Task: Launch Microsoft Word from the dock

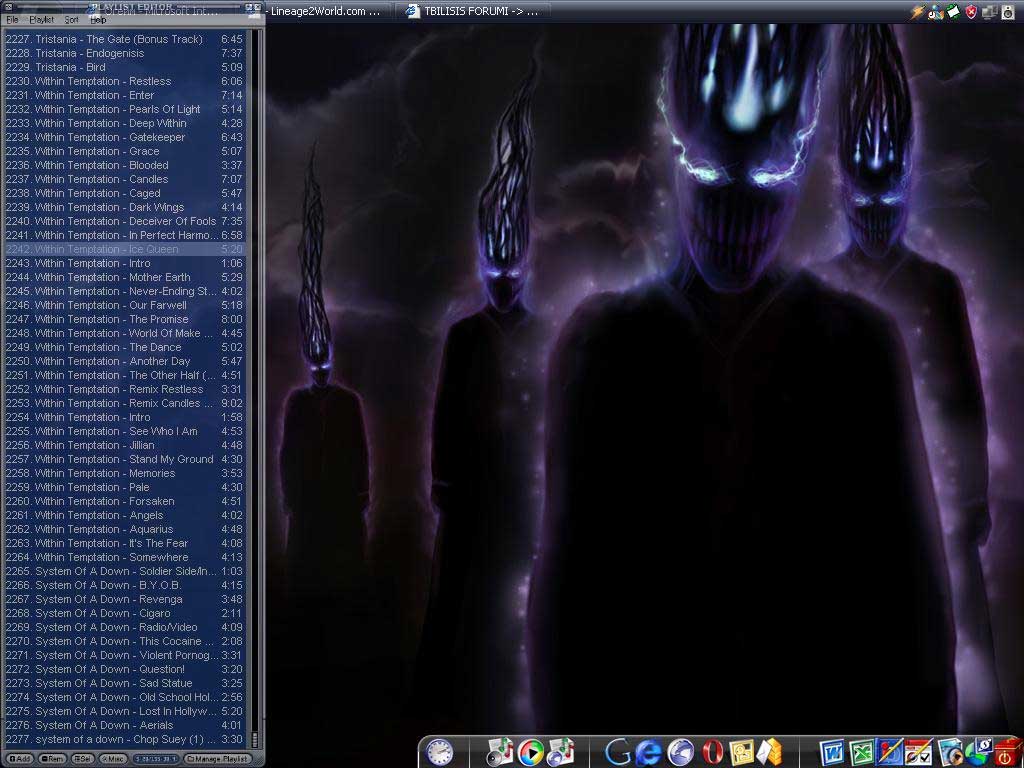Action: (x=831, y=753)
